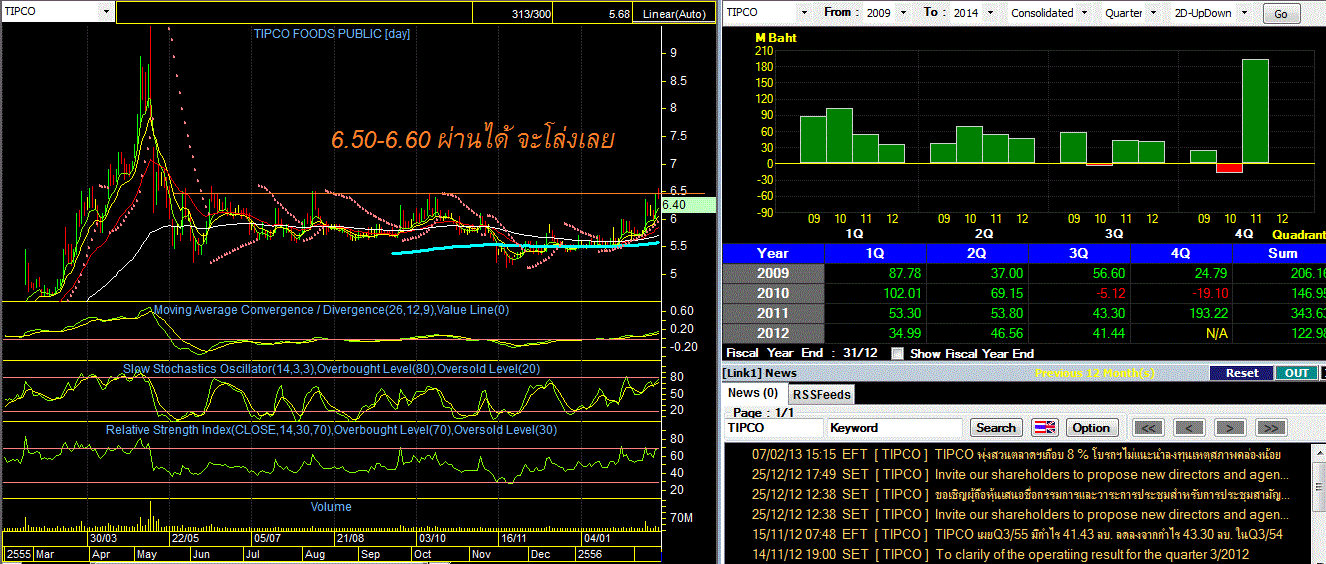The width and height of the screenshot is (1326, 564).
Task: Open the 15/11/12 07:48 EFT news item
Action: coord(1016,534)
